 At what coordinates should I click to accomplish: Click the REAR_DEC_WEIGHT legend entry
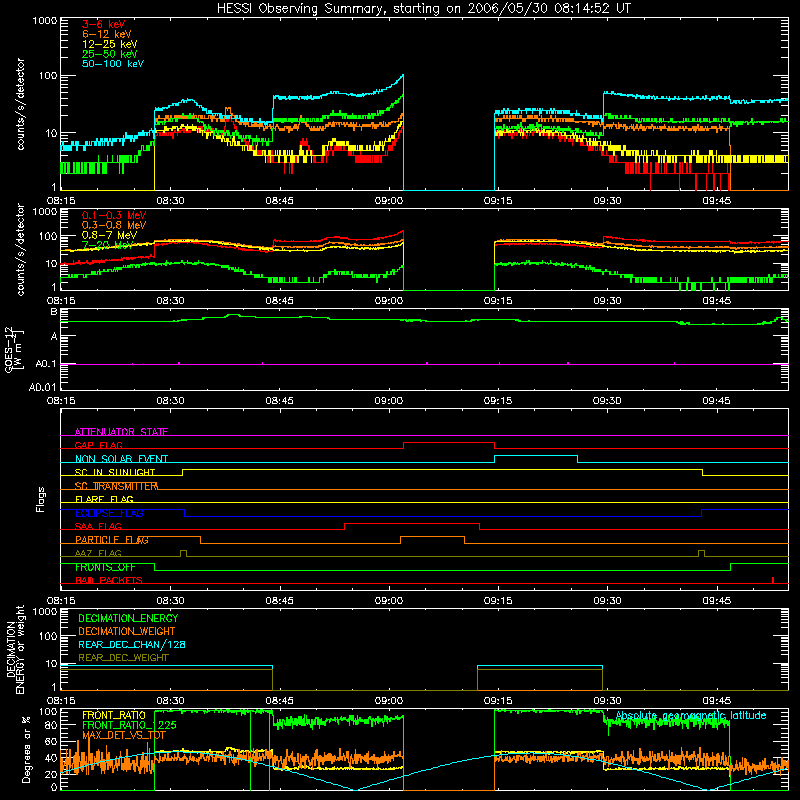click(123, 658)
